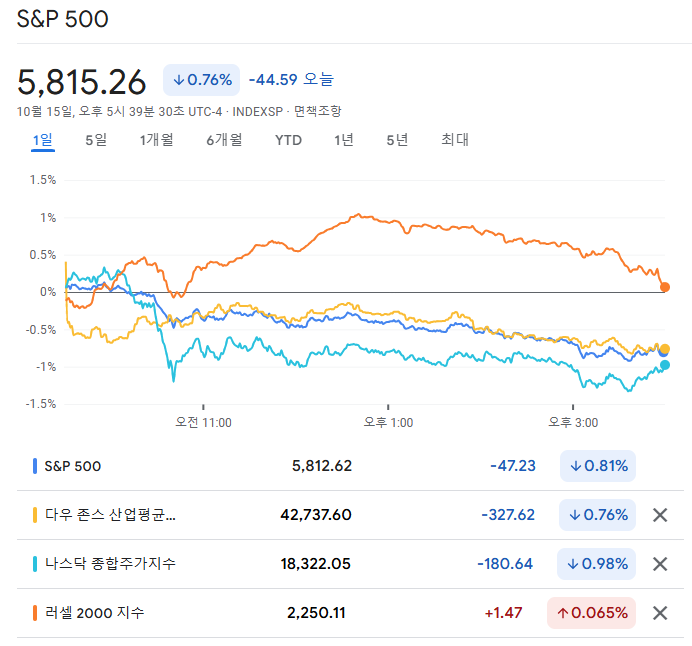The width and height of the screenshot is (692, 646).
Task: Open the 나스닥 종합주가지수 row
Action: pyautogui.click(x=350, y=564)
